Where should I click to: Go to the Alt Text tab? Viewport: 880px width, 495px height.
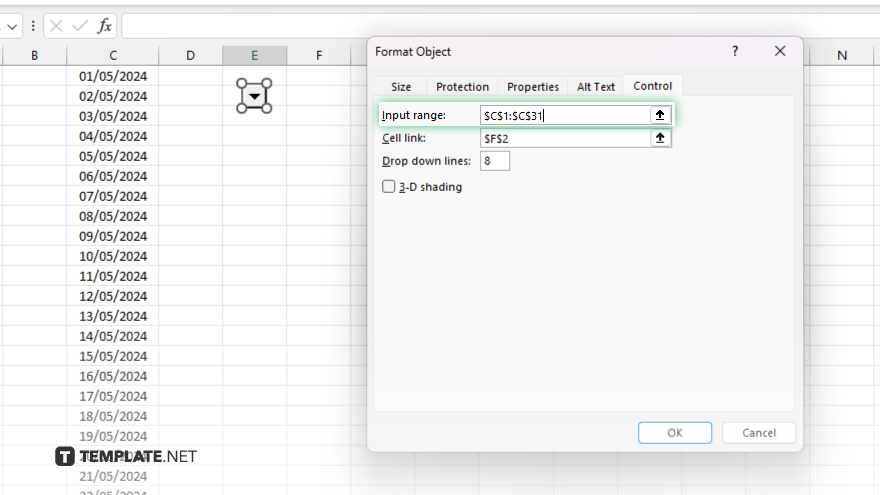[x=596, y=87]
